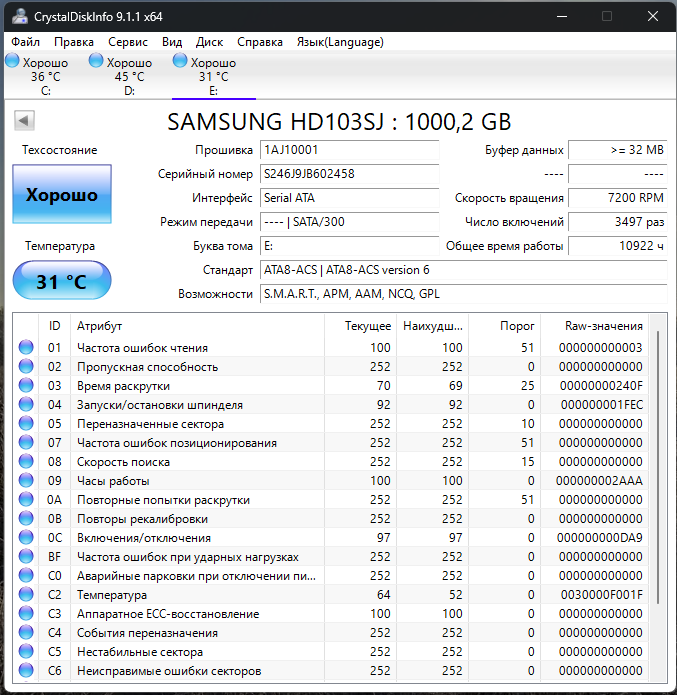This screenshot has height=695, width=677.
Task: Click the Raw-значения column header
Action: [x=594, y=326]
